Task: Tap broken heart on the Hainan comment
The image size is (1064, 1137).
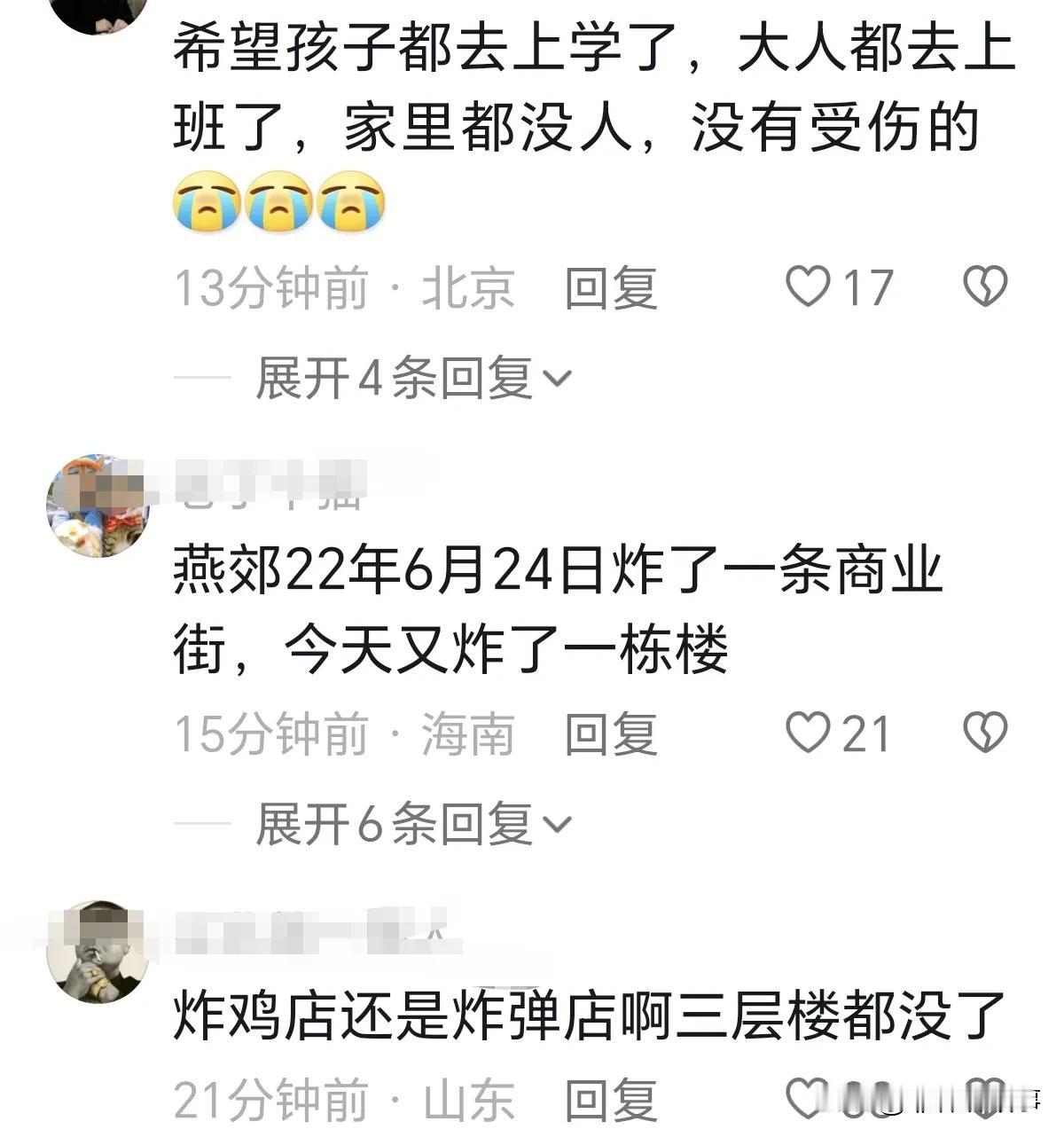Action: pyautogui.click(x=985, y=733)
